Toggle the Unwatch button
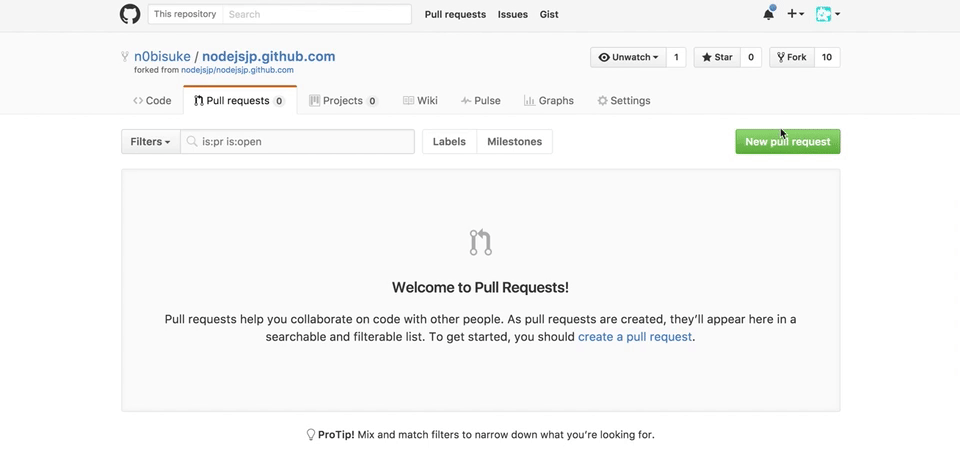This screenshot has height=452, width=960. 628,57
